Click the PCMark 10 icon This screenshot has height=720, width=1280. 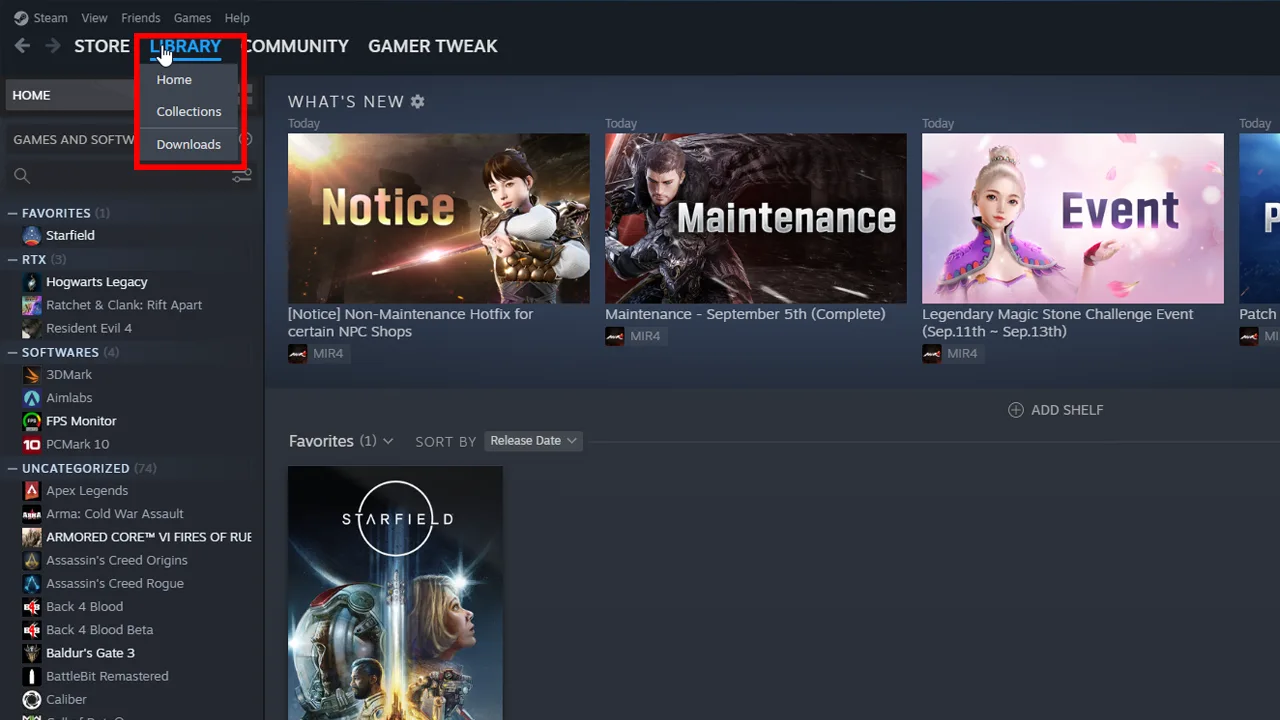click(x=32, y=444)
